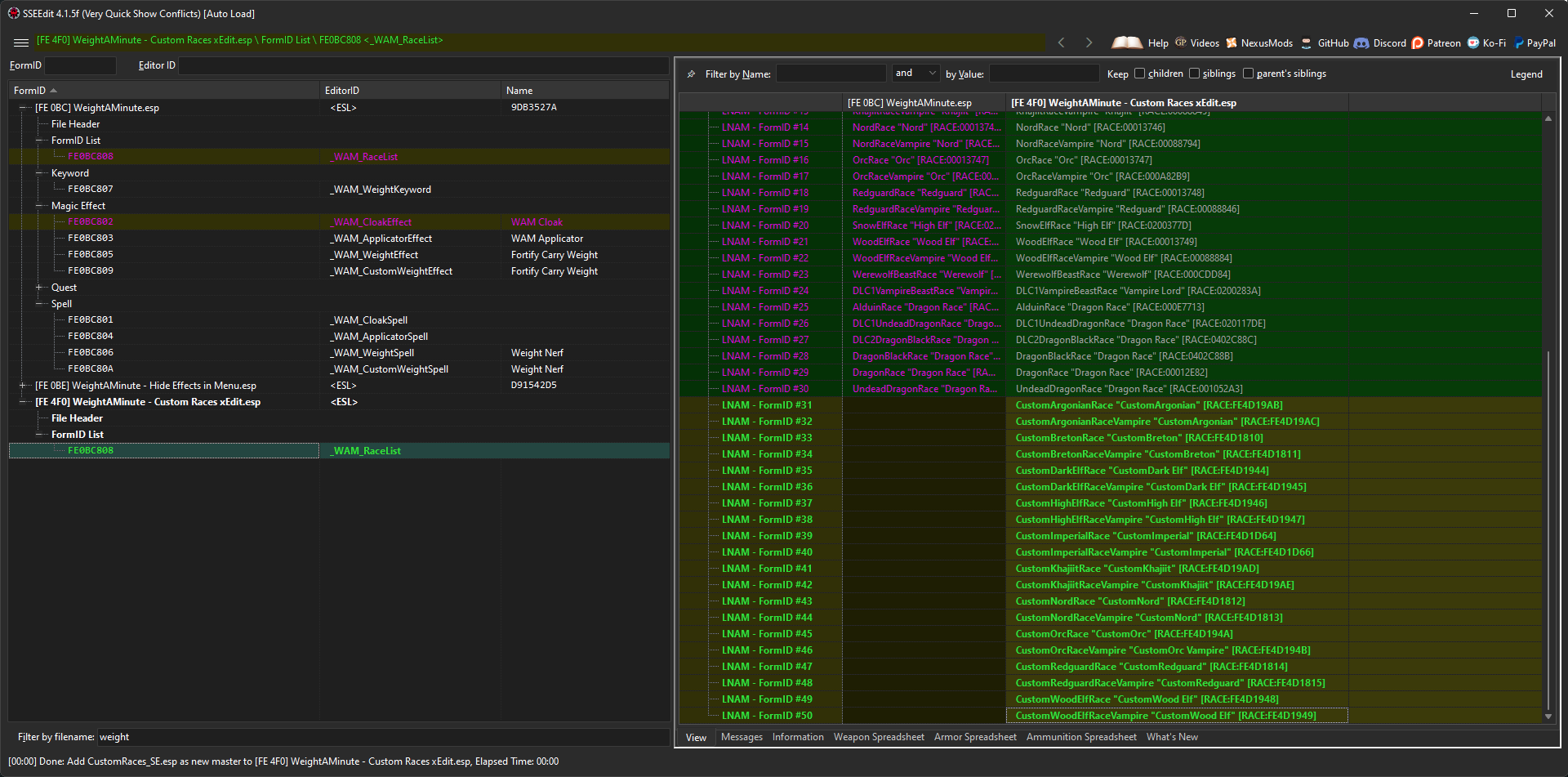Expand WeightAMinute - Hide Effects in Menu.esp
Image resolution: width=1568 pixels, height=777 pixels.
click(23, 386)
